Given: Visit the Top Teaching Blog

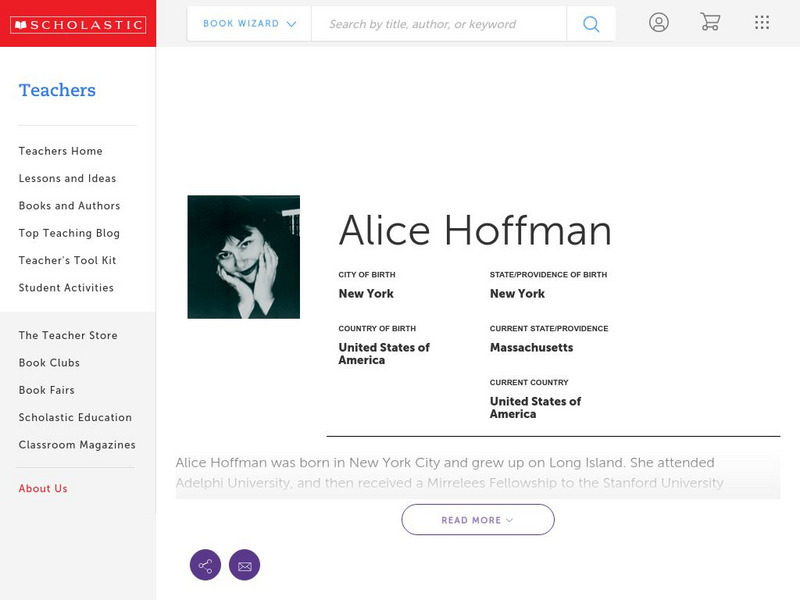Looking at the screenshot, I should point(69,233).
